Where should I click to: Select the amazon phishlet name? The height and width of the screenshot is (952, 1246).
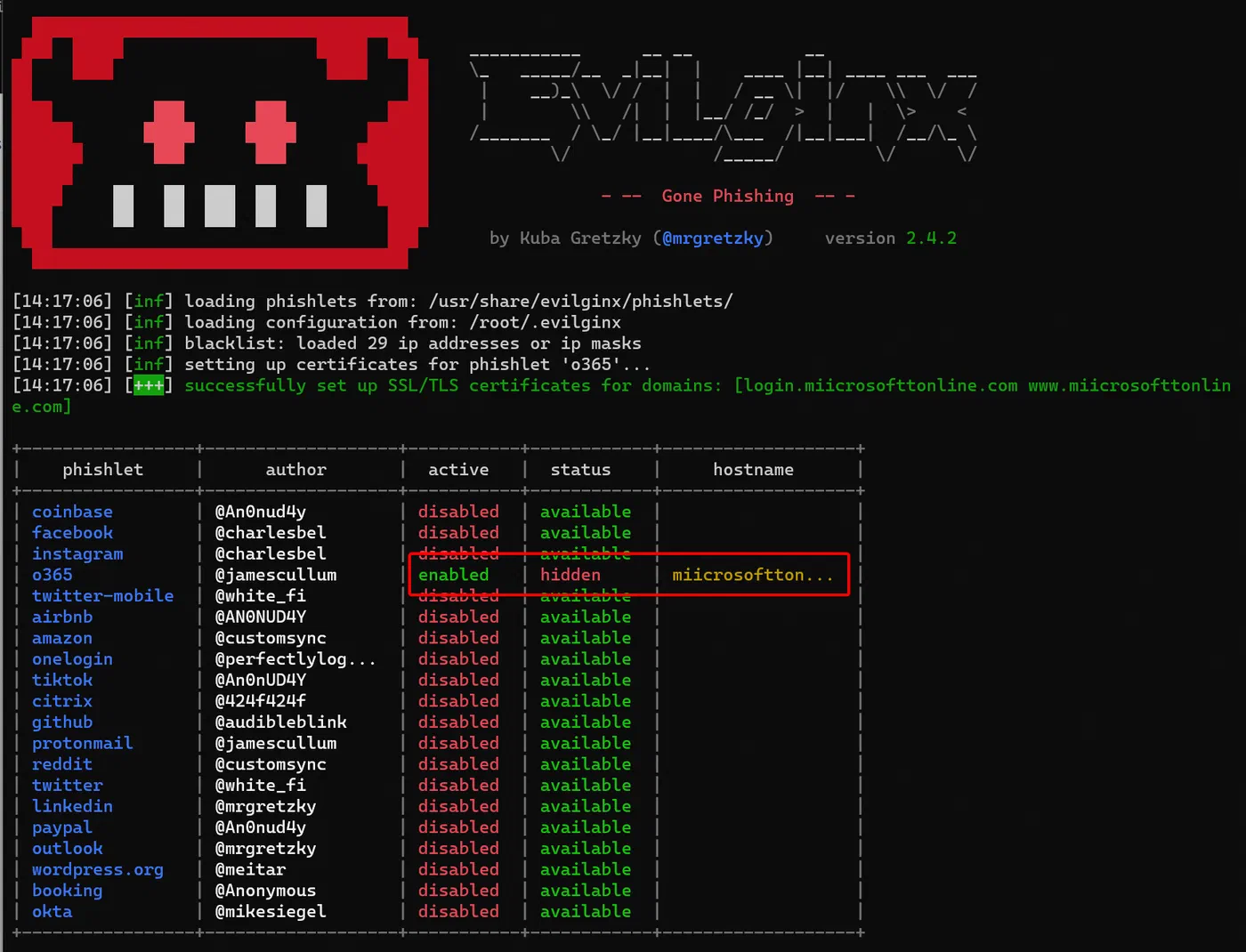(x=62, y=638)
